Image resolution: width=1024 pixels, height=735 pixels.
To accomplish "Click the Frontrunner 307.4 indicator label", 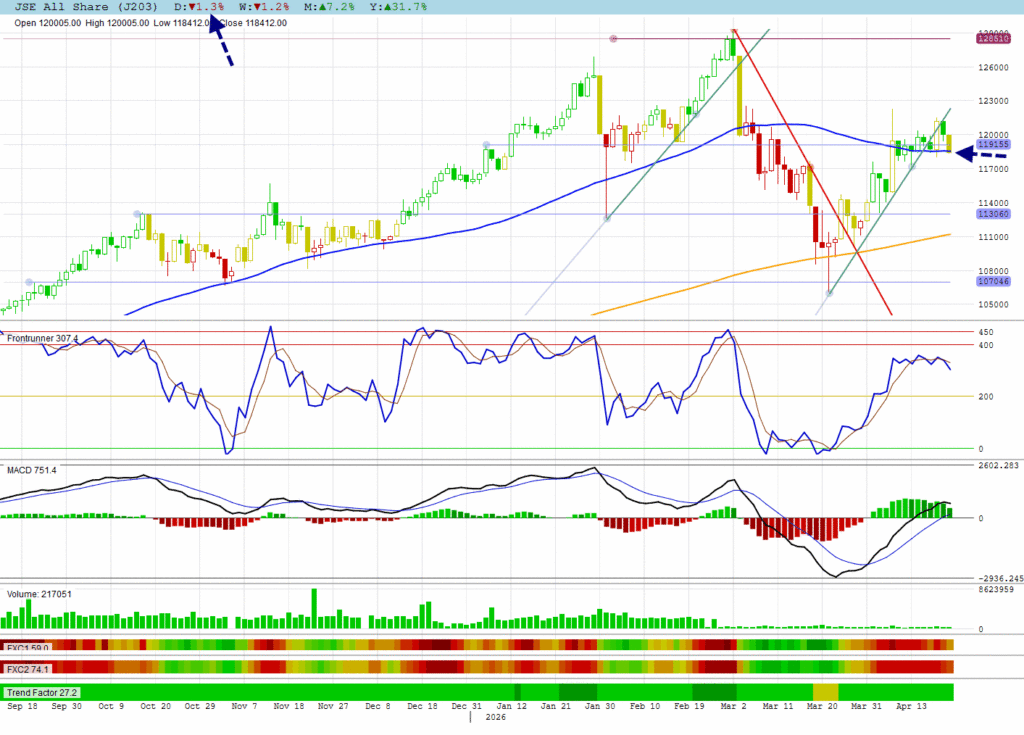I will [43, 338].
